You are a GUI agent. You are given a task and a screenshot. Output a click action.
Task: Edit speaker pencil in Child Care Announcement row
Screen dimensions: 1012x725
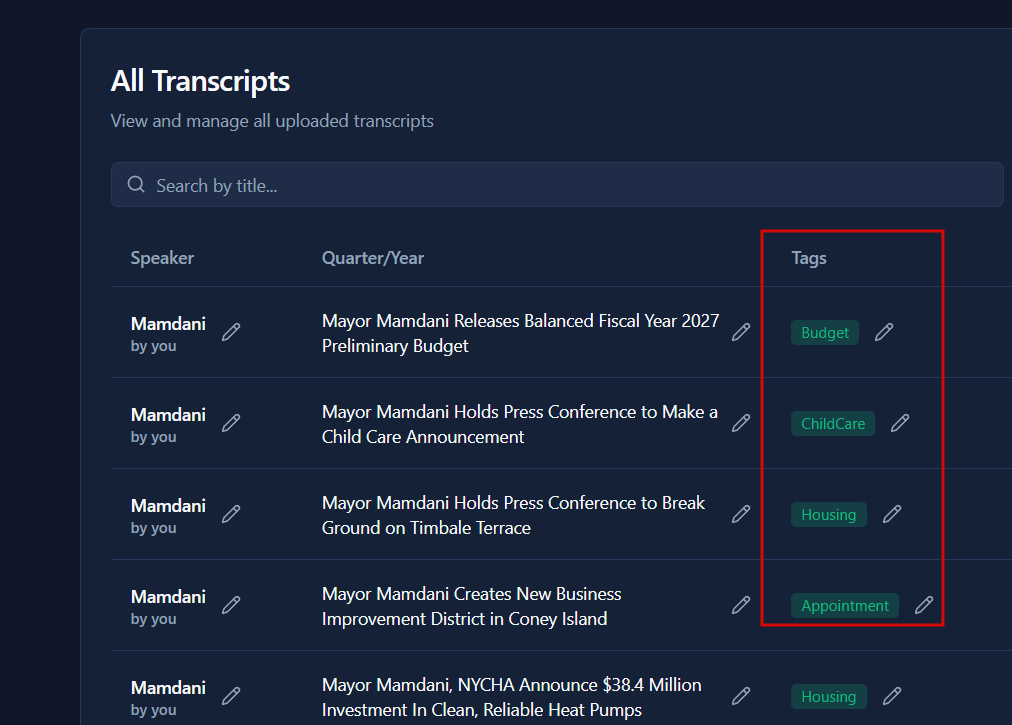click(231, 423)
